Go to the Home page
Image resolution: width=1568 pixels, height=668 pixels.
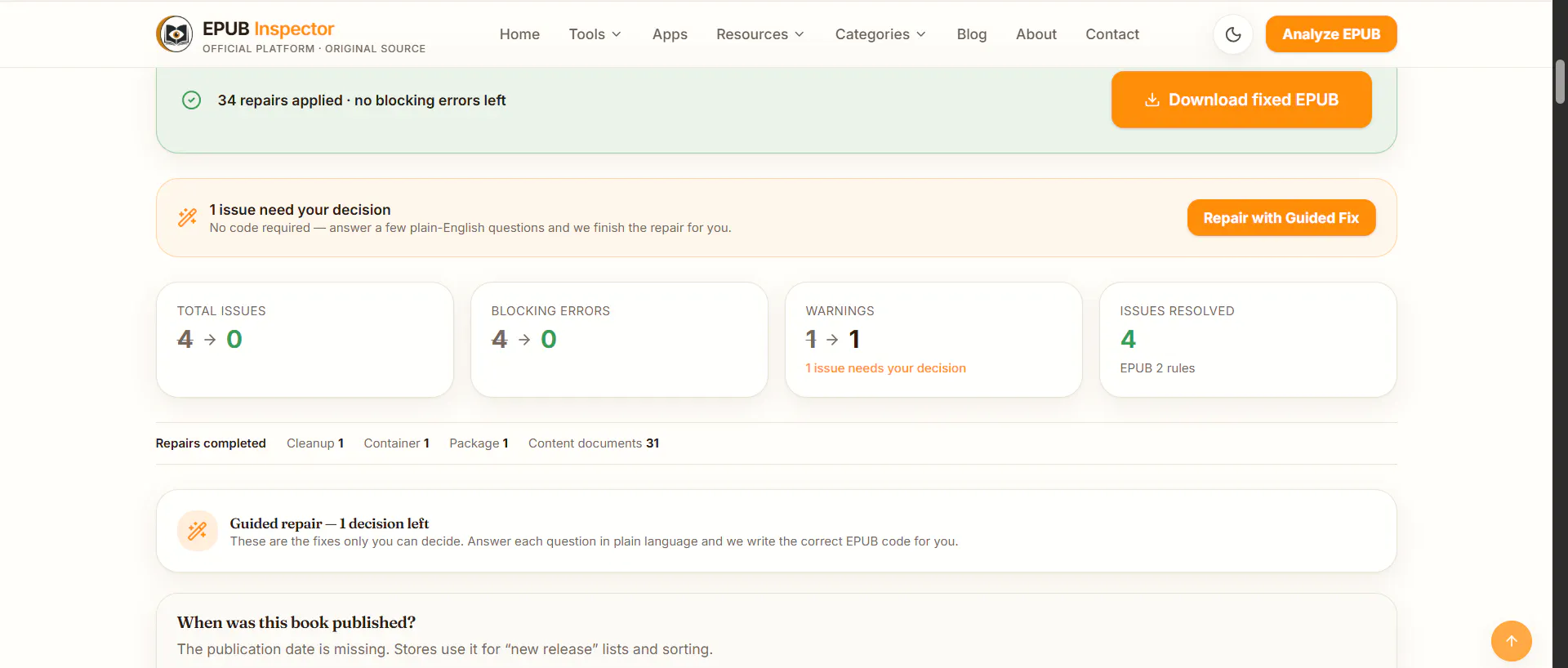tap(519, 34)
